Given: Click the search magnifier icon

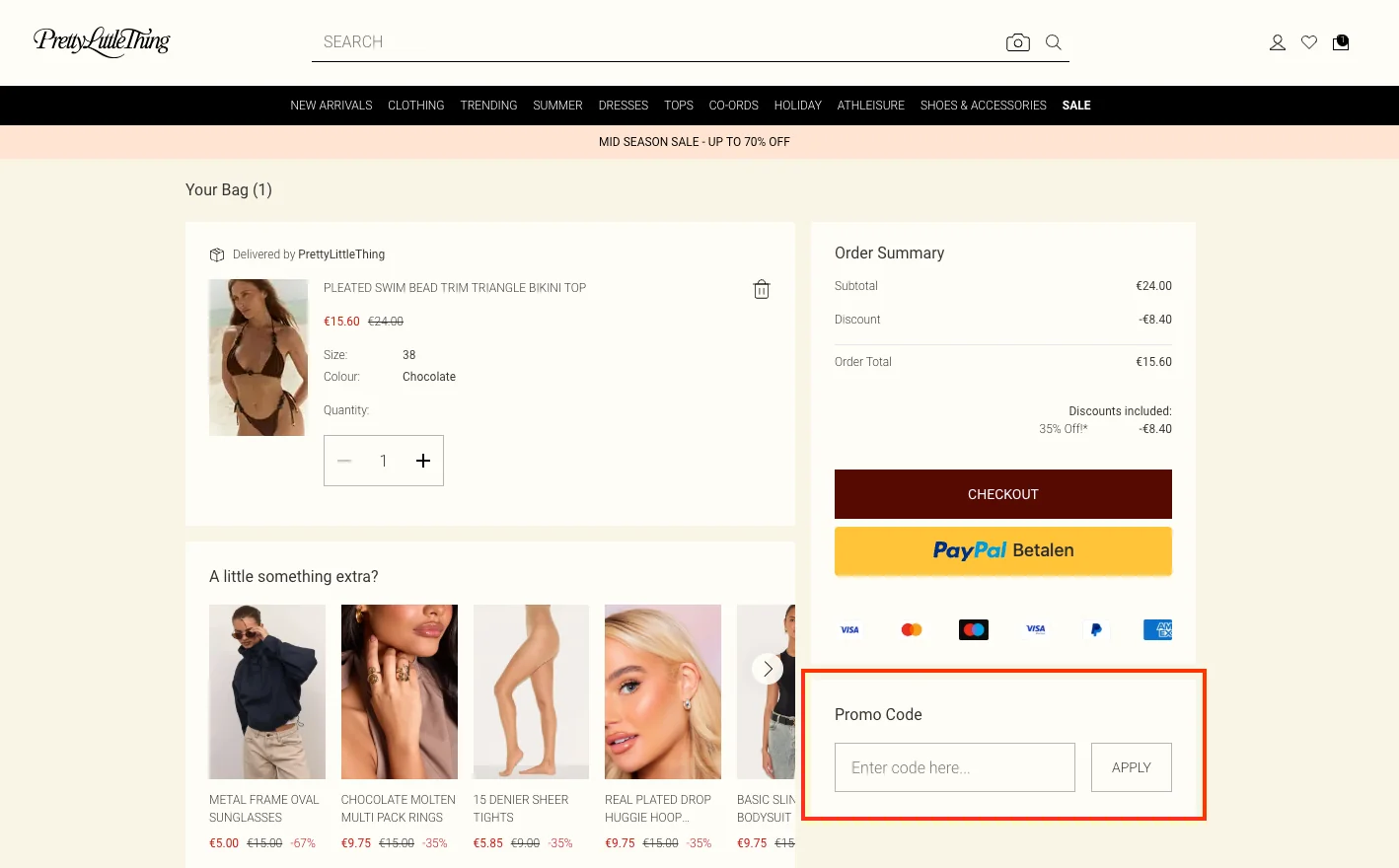Looking at the screenshot, I should coord(1054,42).
